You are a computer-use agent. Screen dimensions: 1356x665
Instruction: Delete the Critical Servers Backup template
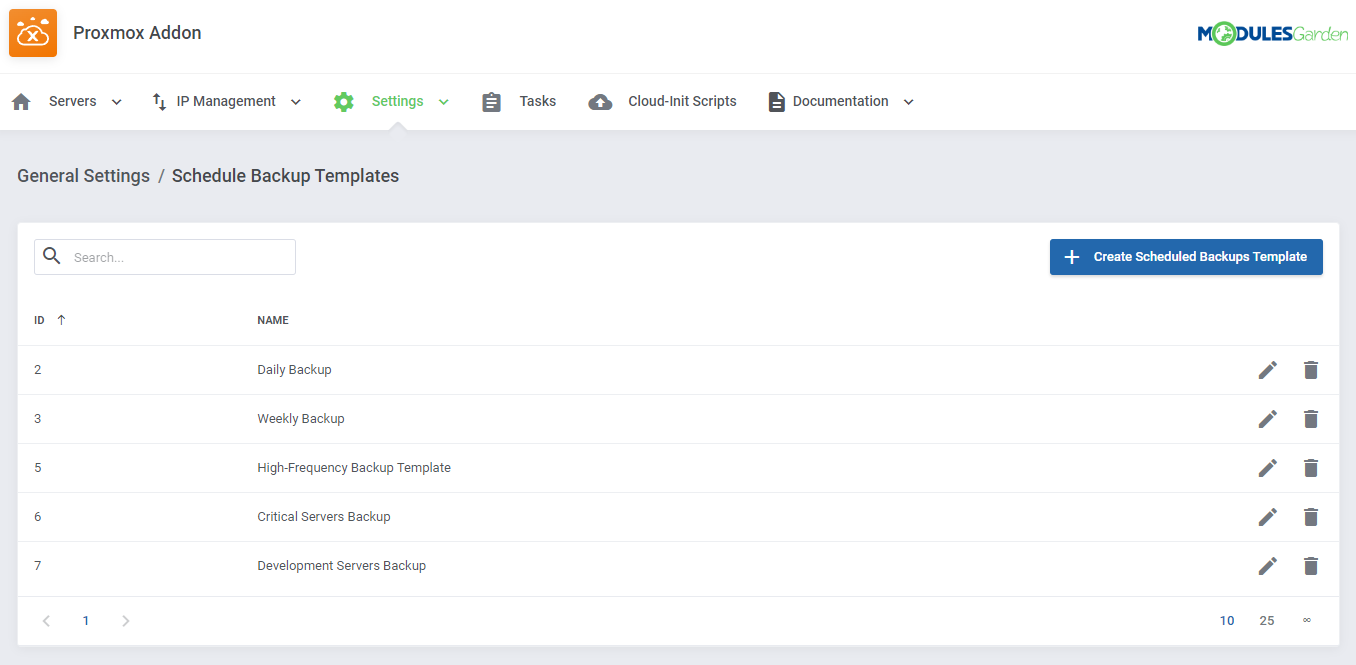coord(1311,517)
